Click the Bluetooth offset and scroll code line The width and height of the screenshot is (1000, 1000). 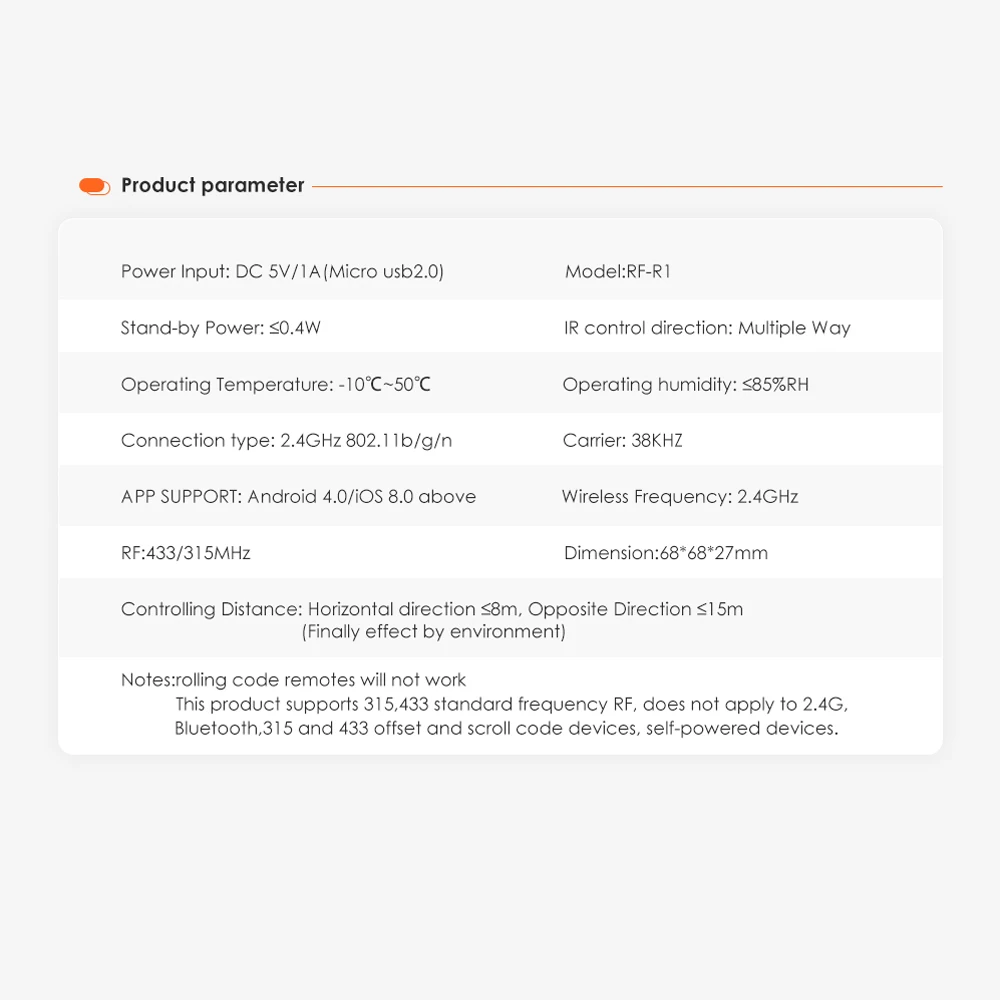click(x=506, y=728)
